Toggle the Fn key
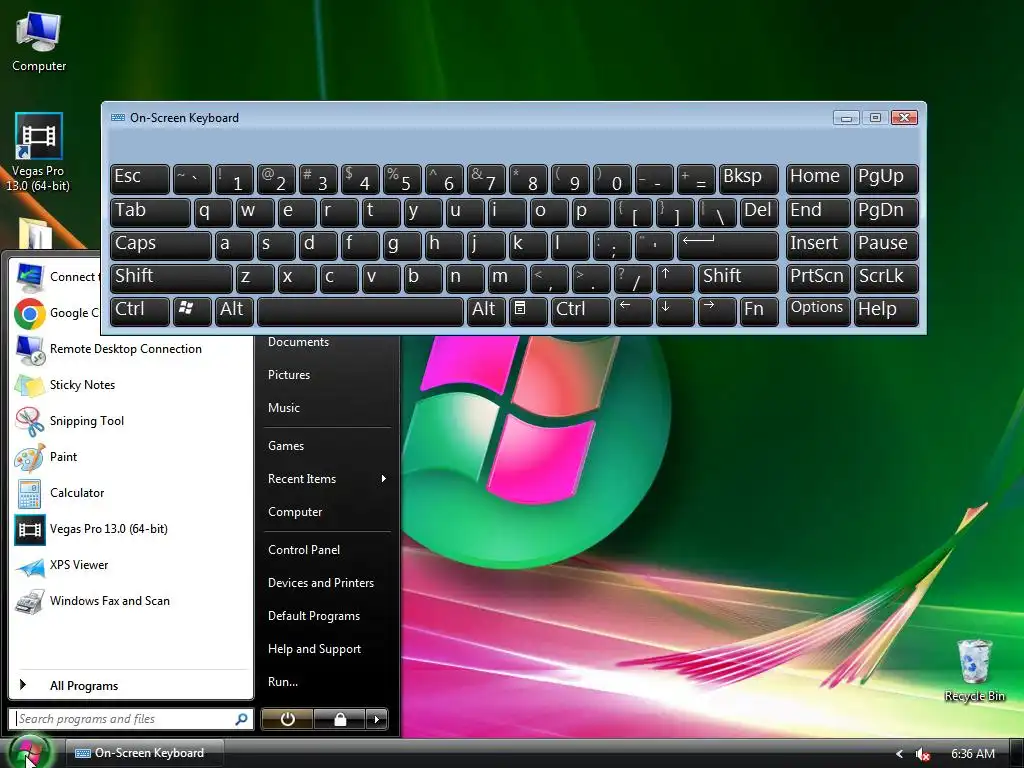Viewport: 1024px width, 768px height. [759, 311]
